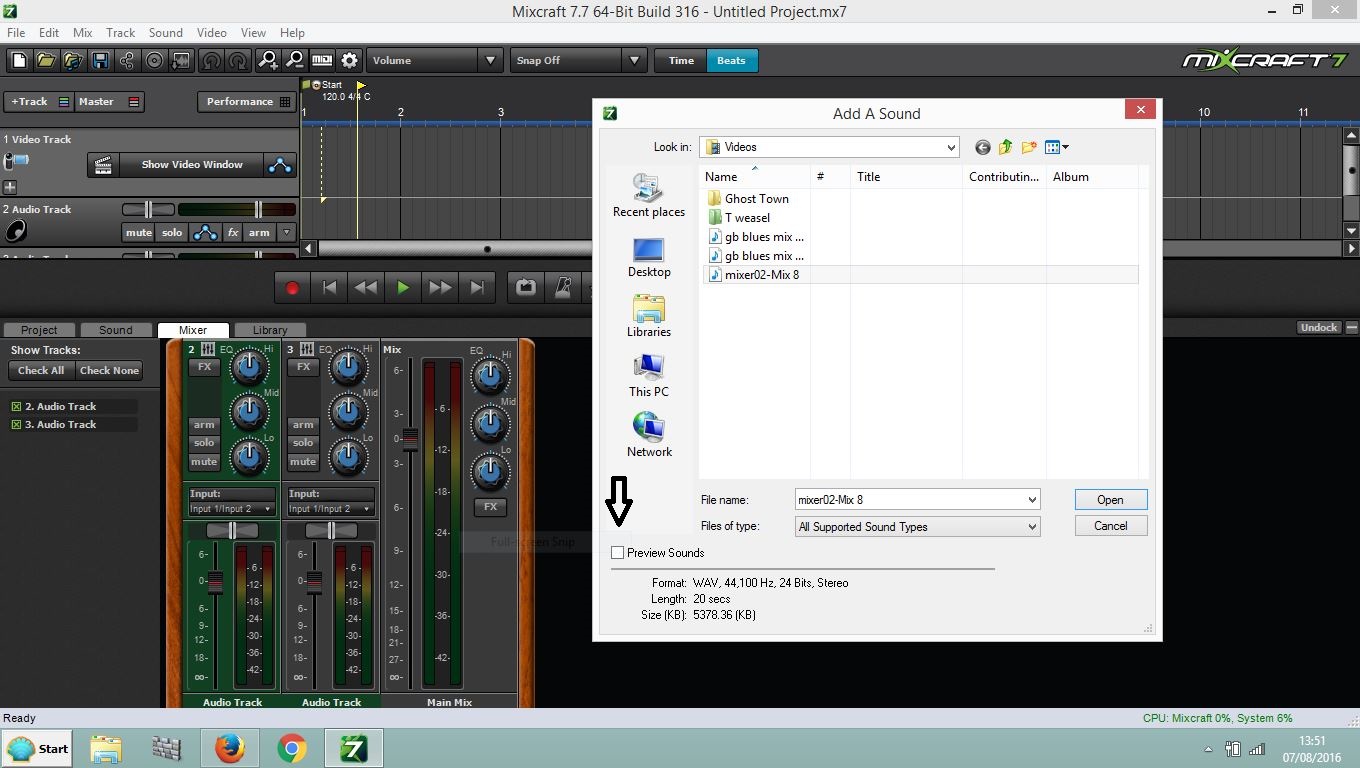
Task: Zoom in on the timeline
Action: click(x=267, y=61)
